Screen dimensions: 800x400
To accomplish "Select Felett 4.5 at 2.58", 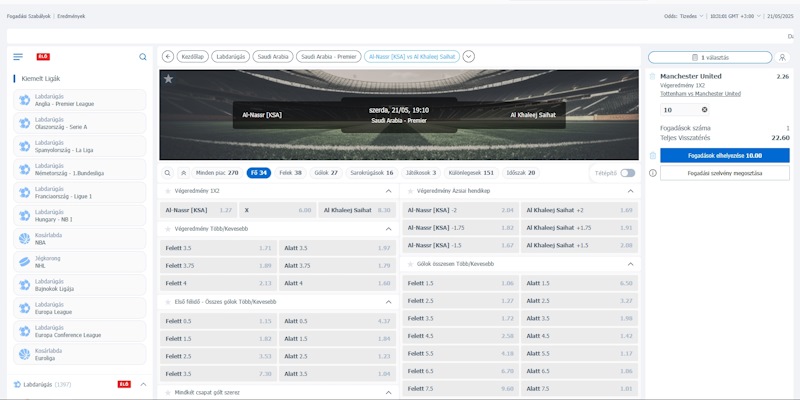I will [x=460, y=336].
